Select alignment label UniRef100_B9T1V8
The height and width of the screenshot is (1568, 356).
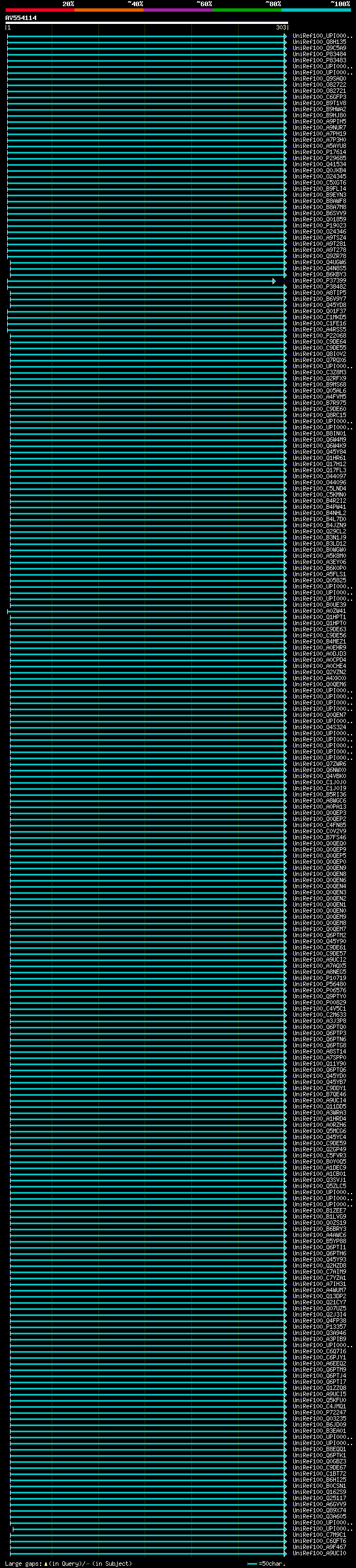[319, 103]
